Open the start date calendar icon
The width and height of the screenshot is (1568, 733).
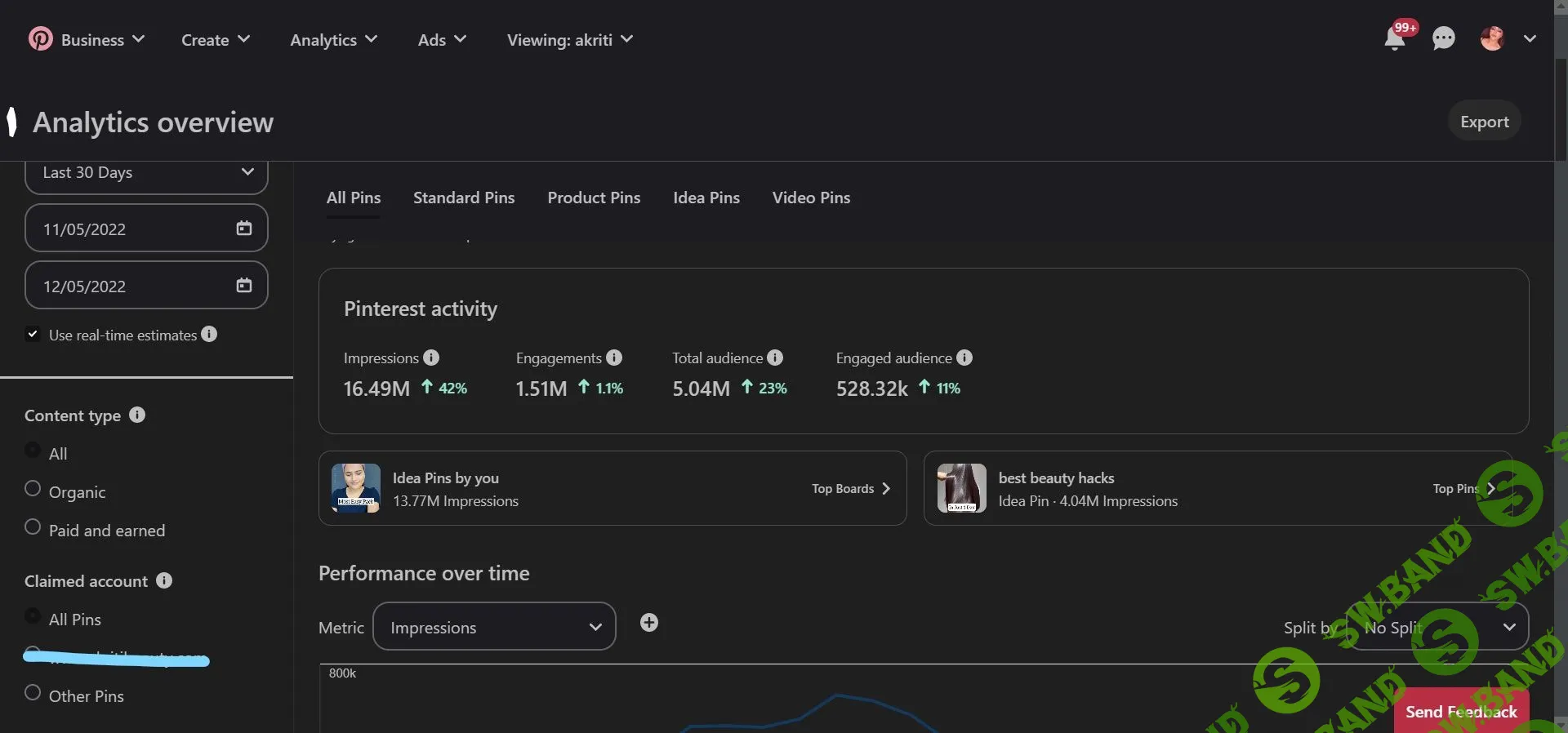coord(244,229)
